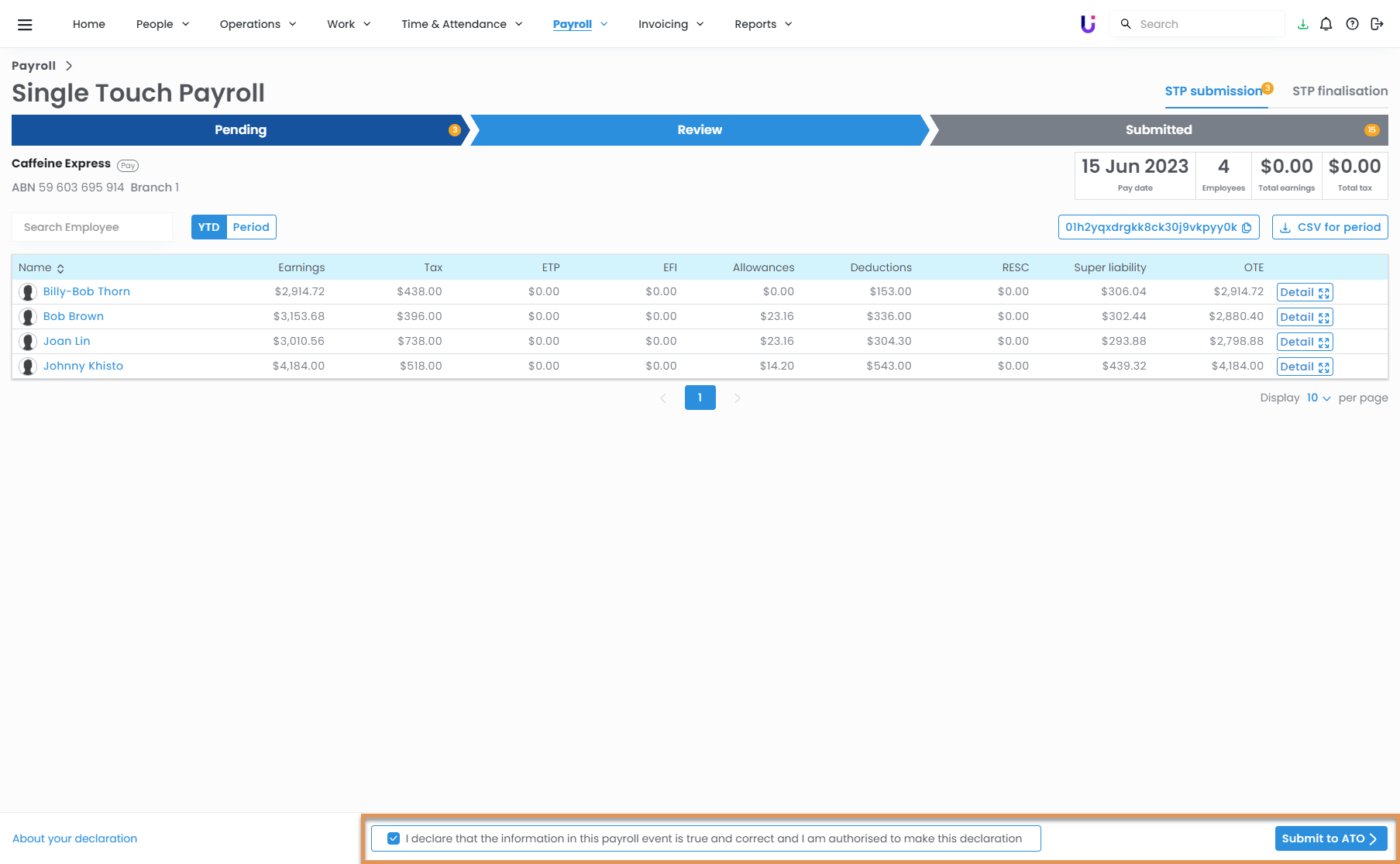Open the hamburger menu icon
The height and width of the screenshot is (864, 1400).
click(25, 25)
